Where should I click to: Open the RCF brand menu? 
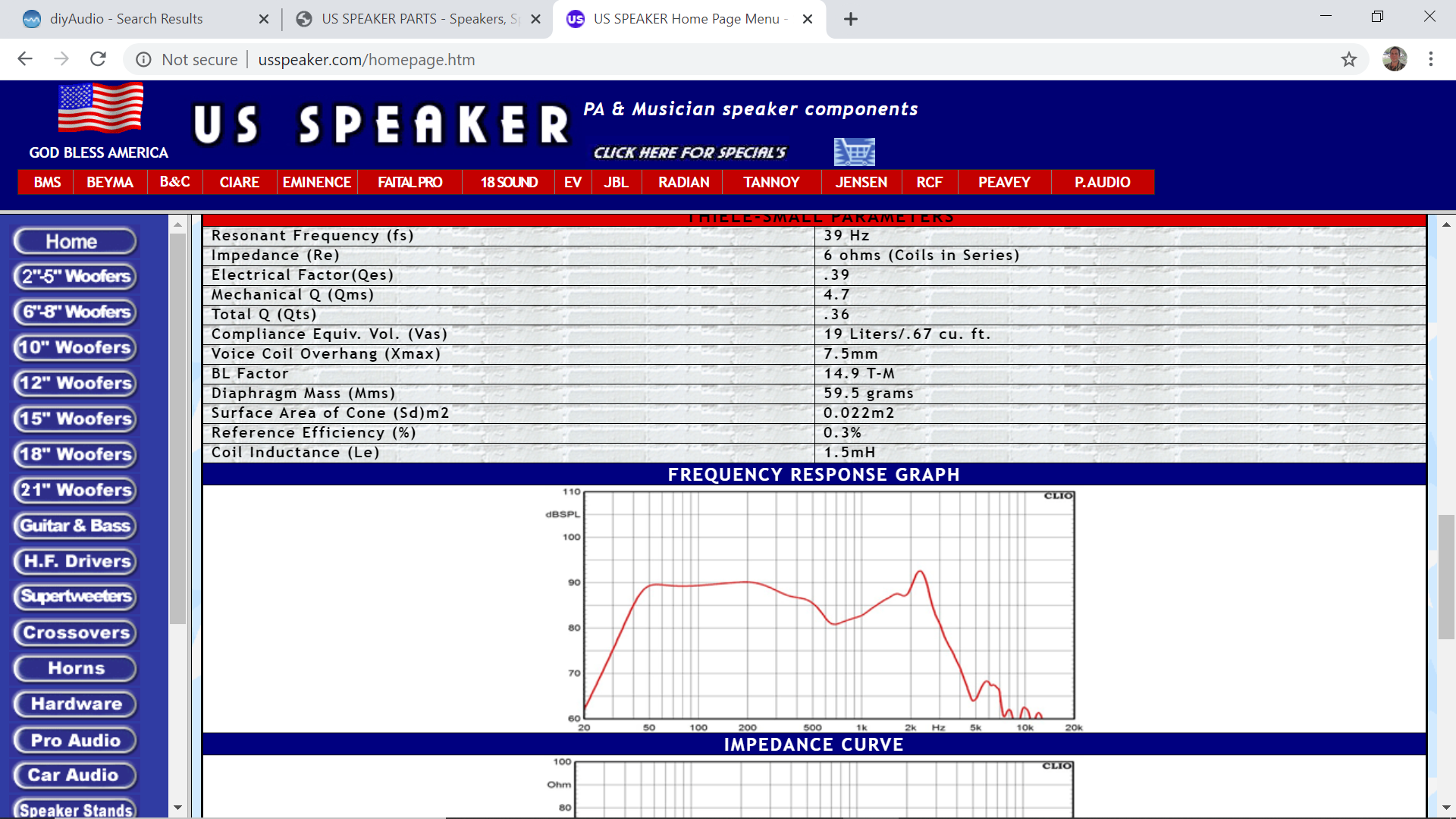tap(930, 182)
